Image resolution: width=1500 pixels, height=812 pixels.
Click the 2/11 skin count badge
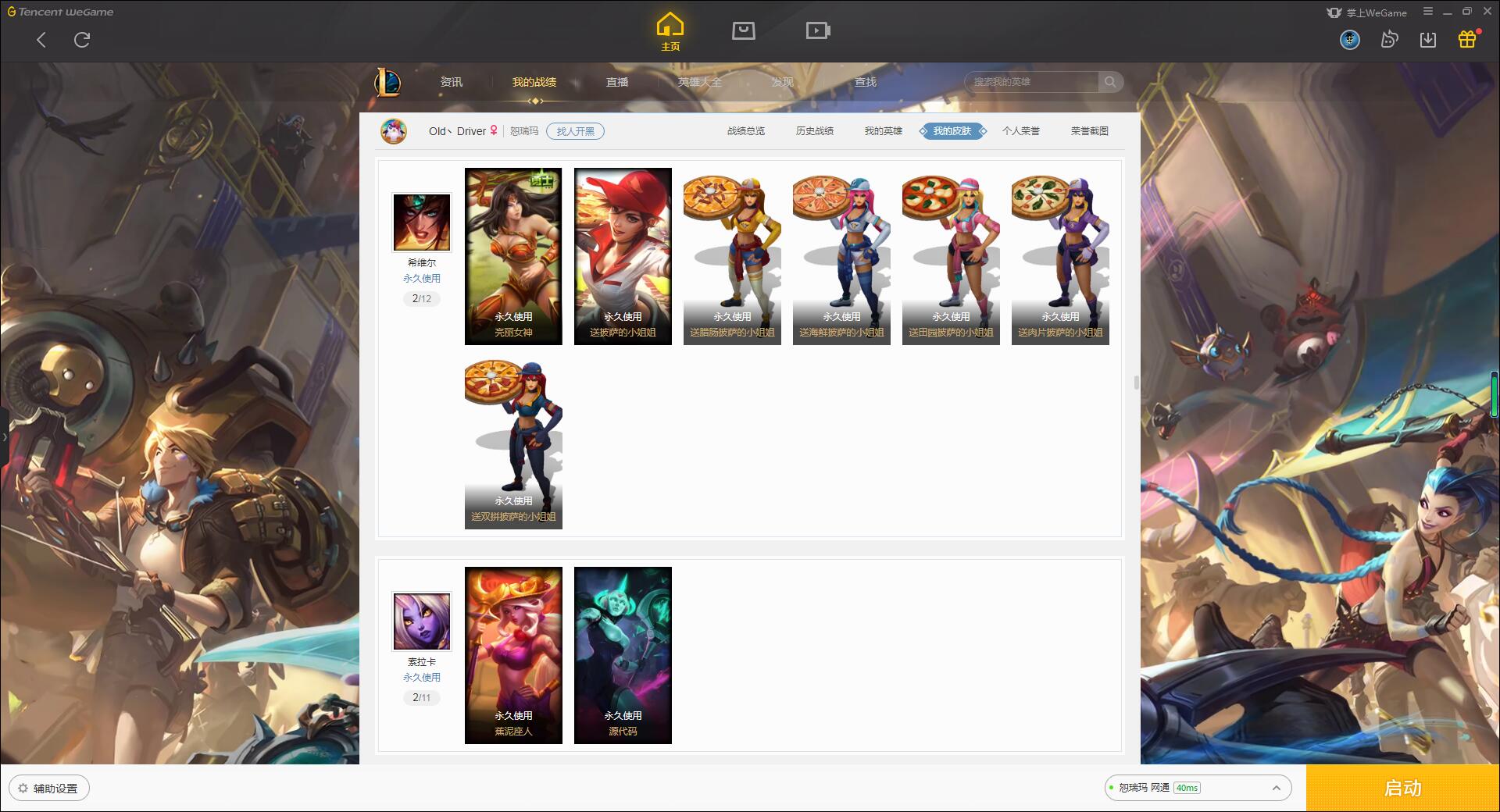(x=422, y=698)
